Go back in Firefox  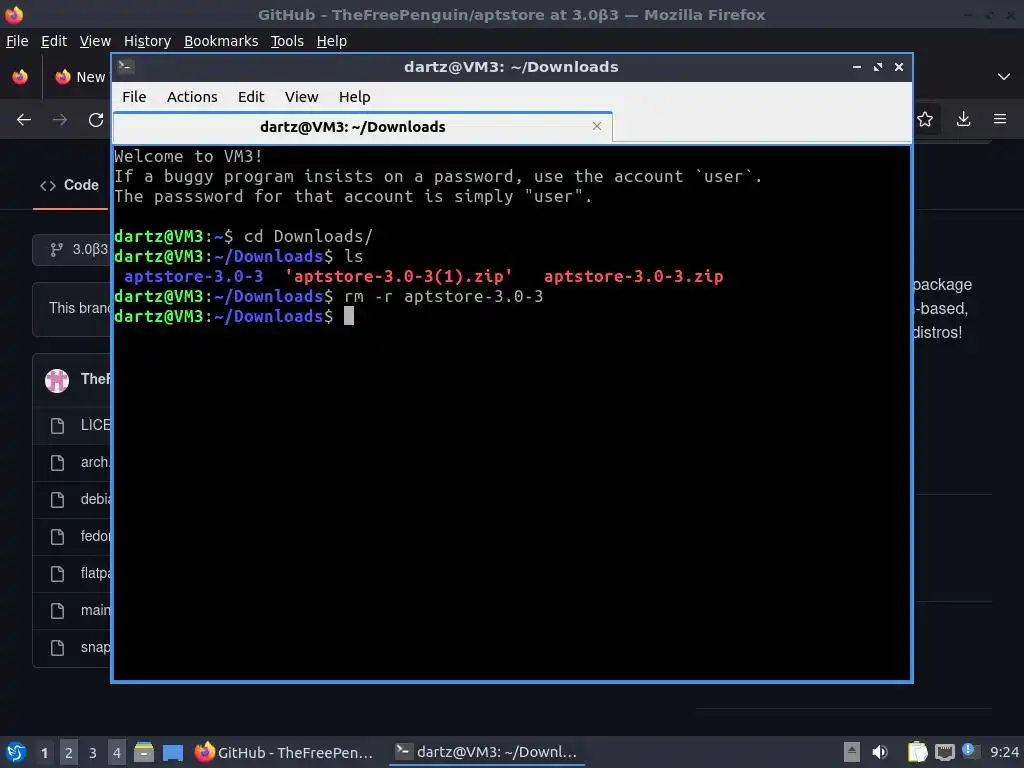24,120
